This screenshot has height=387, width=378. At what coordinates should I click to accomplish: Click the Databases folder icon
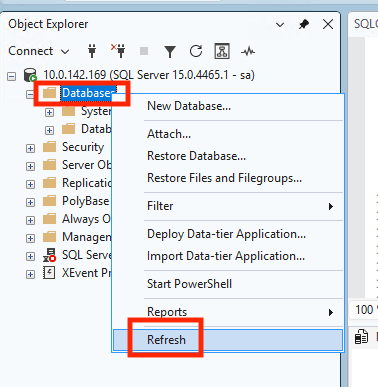50,93
